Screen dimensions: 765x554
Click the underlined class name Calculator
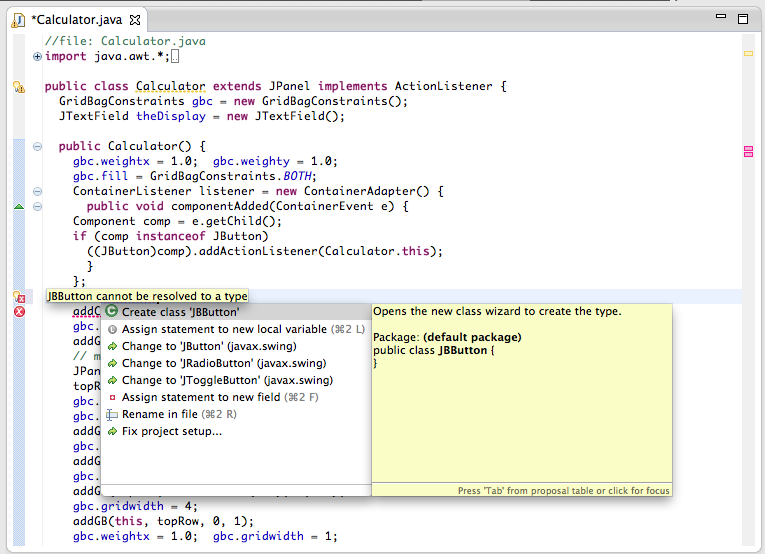click(170, 86)
